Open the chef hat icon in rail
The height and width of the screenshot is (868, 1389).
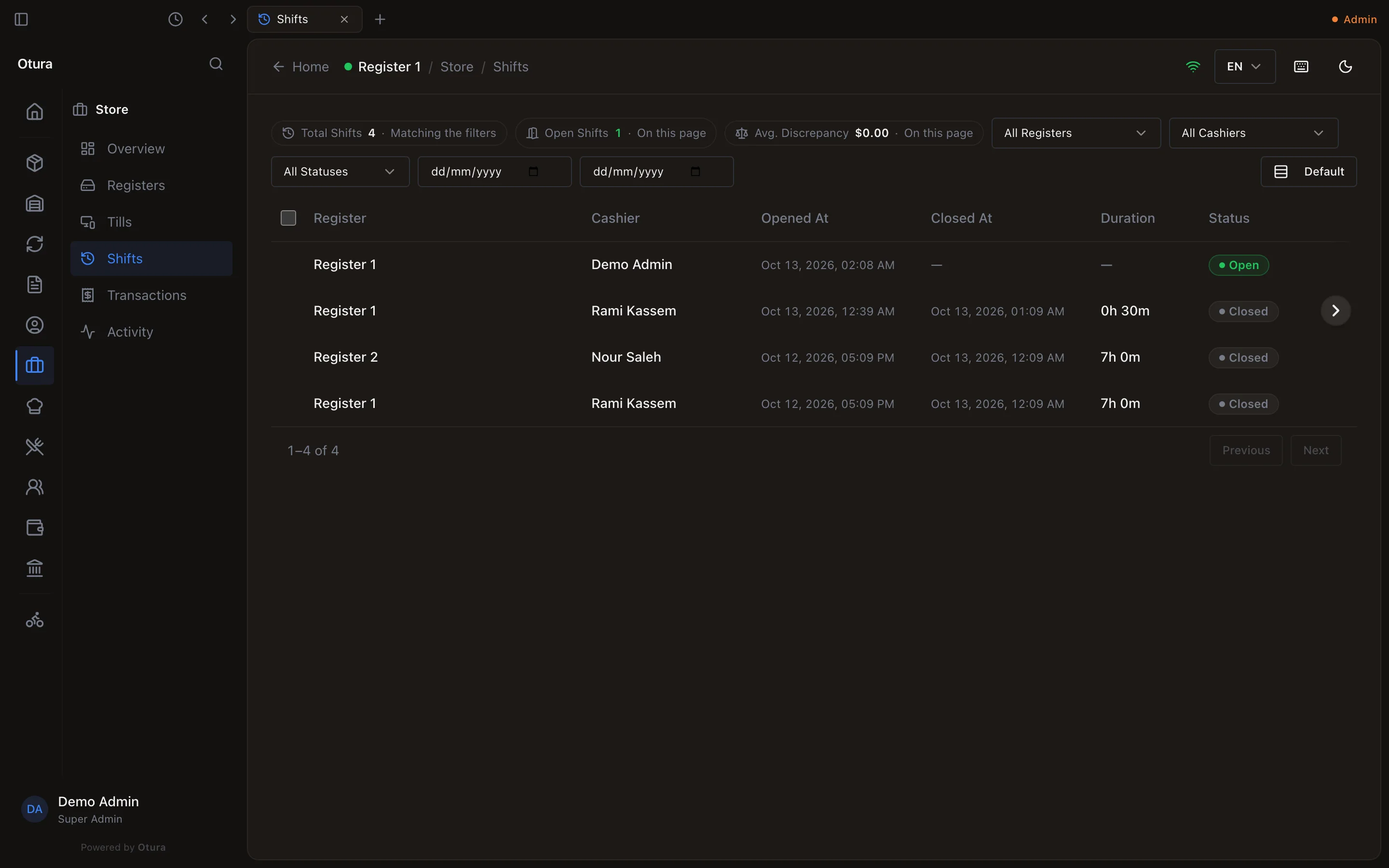34,407
